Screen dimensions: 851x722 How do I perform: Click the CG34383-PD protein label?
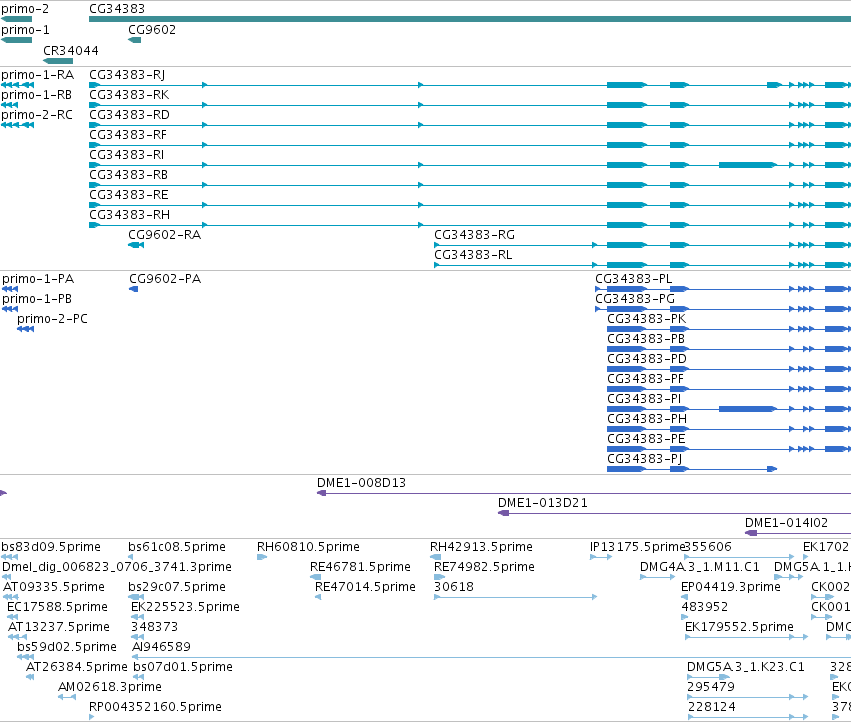click(647, 359)
